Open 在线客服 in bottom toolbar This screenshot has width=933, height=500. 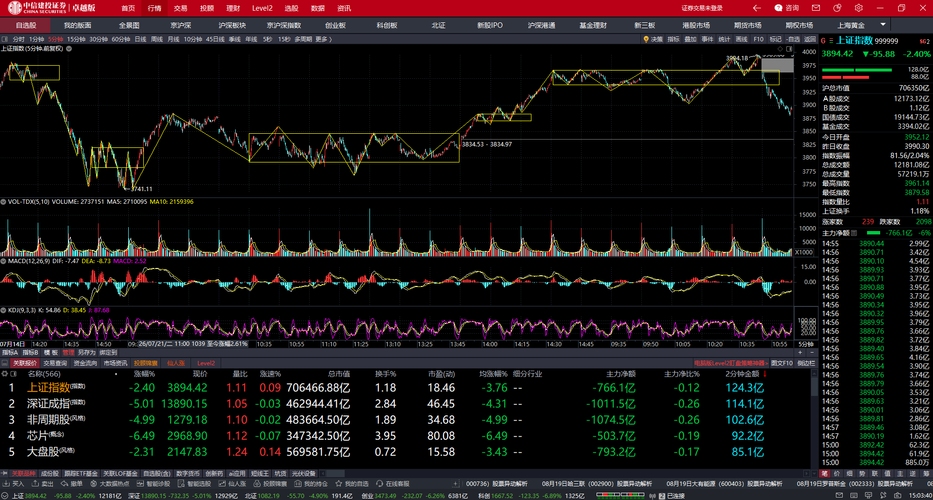click(x=394, y=484)
